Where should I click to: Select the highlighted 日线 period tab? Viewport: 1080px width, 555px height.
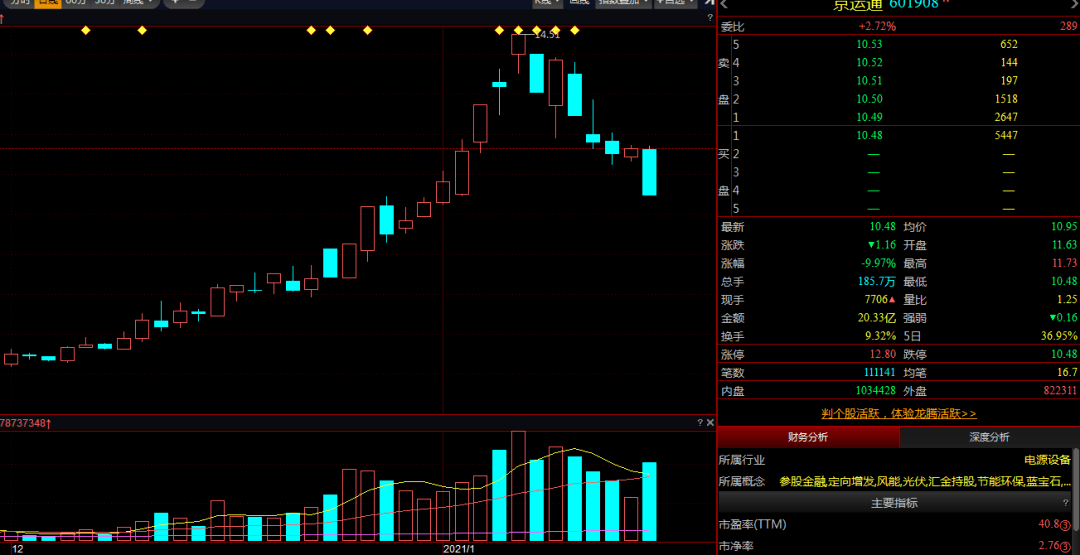(48, 3)
